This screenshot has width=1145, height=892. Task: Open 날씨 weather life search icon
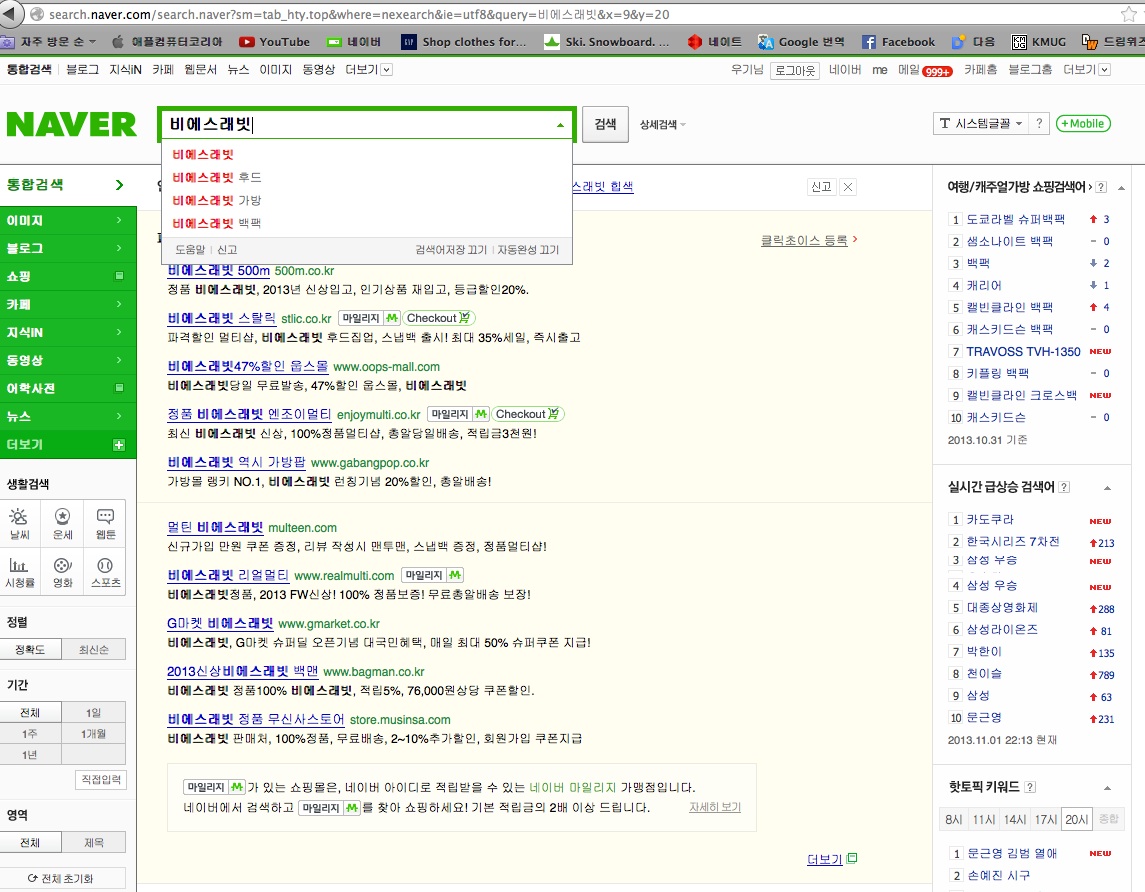coord(20,524)
